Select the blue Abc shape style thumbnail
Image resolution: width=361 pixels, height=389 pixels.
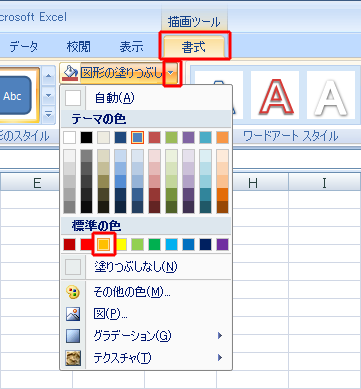point(15,96)
